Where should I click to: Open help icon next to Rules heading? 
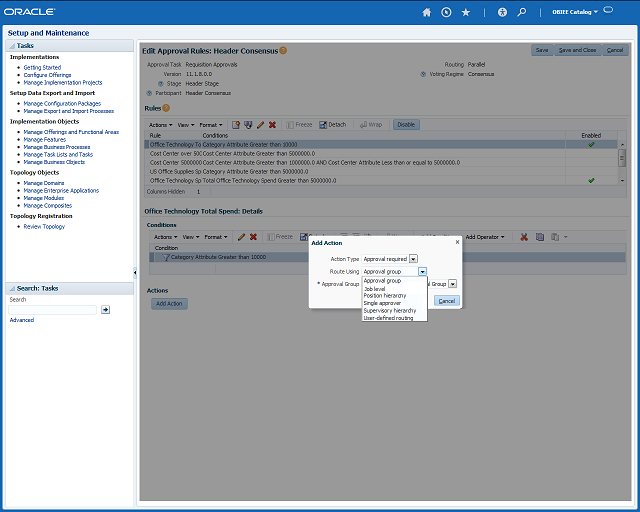(x=166, y=108)
